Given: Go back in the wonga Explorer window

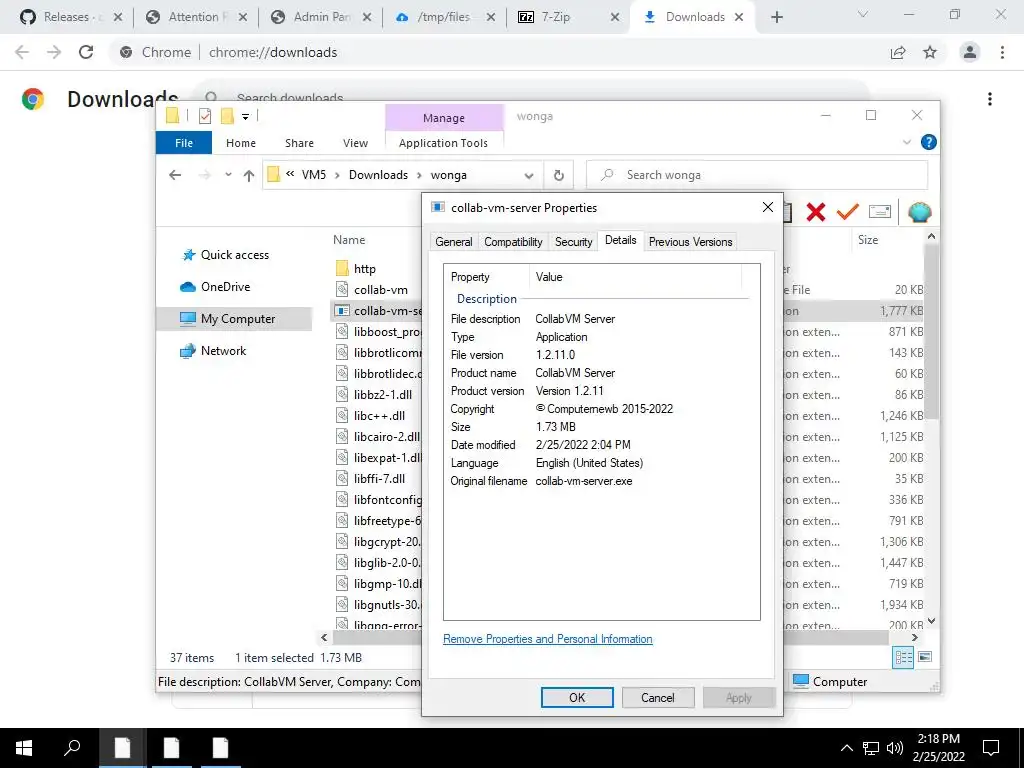Looking at the screenshot, I should coord(175,175).
